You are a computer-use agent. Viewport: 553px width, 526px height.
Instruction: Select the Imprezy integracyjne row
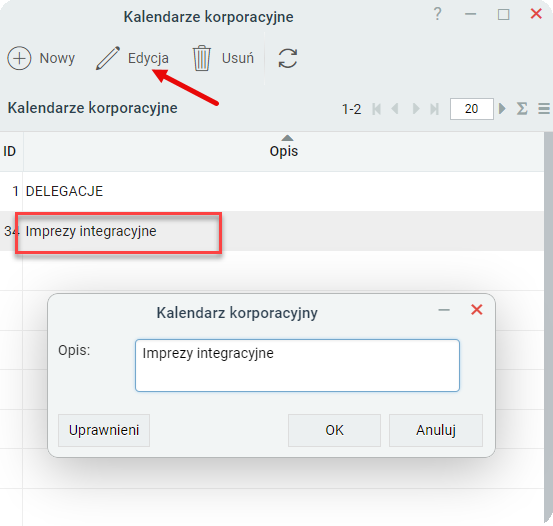[272, 231]
